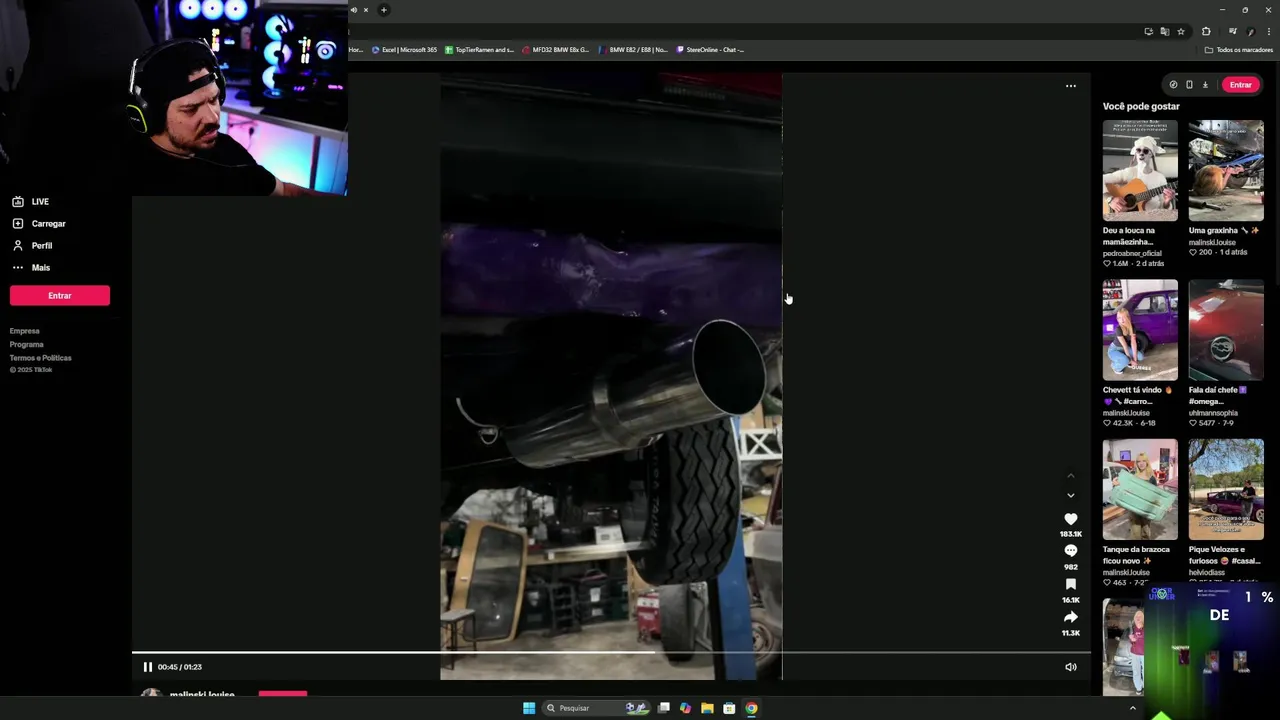Open the 'Fala daí chefe' video thumbnail
The height and width of the screenshot is (720, 1280).
[x=1226, y=330]
